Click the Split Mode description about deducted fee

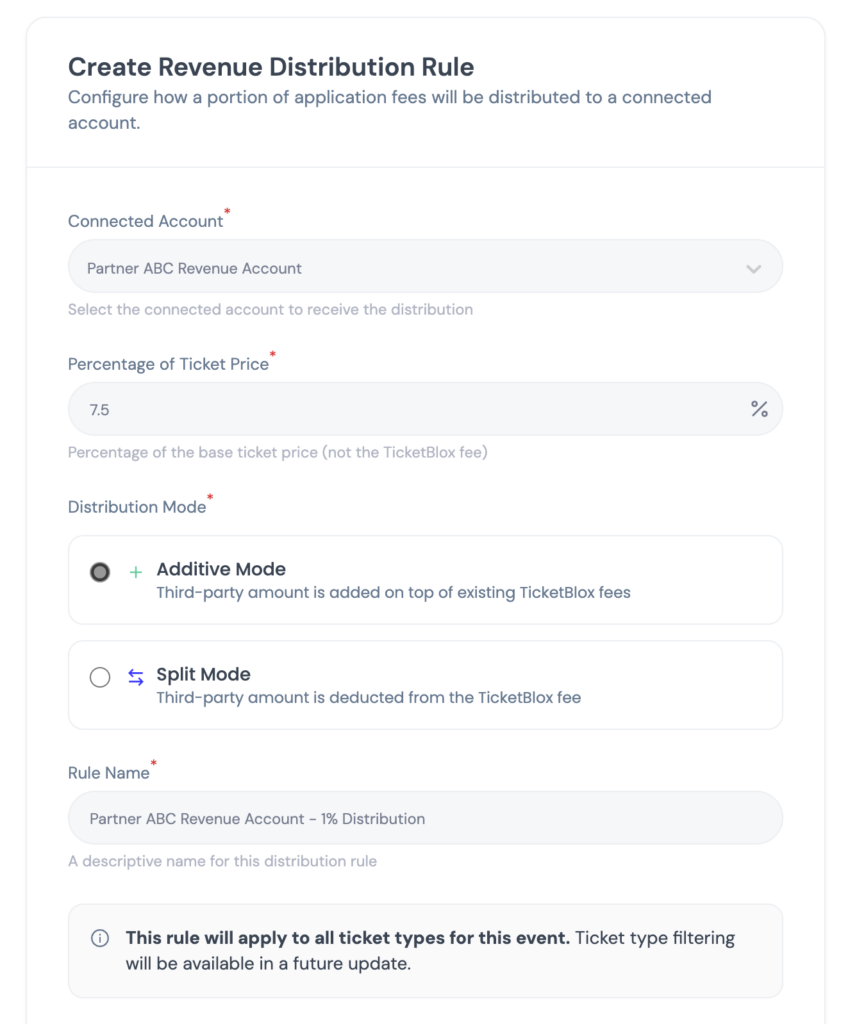tap(368, 697)
